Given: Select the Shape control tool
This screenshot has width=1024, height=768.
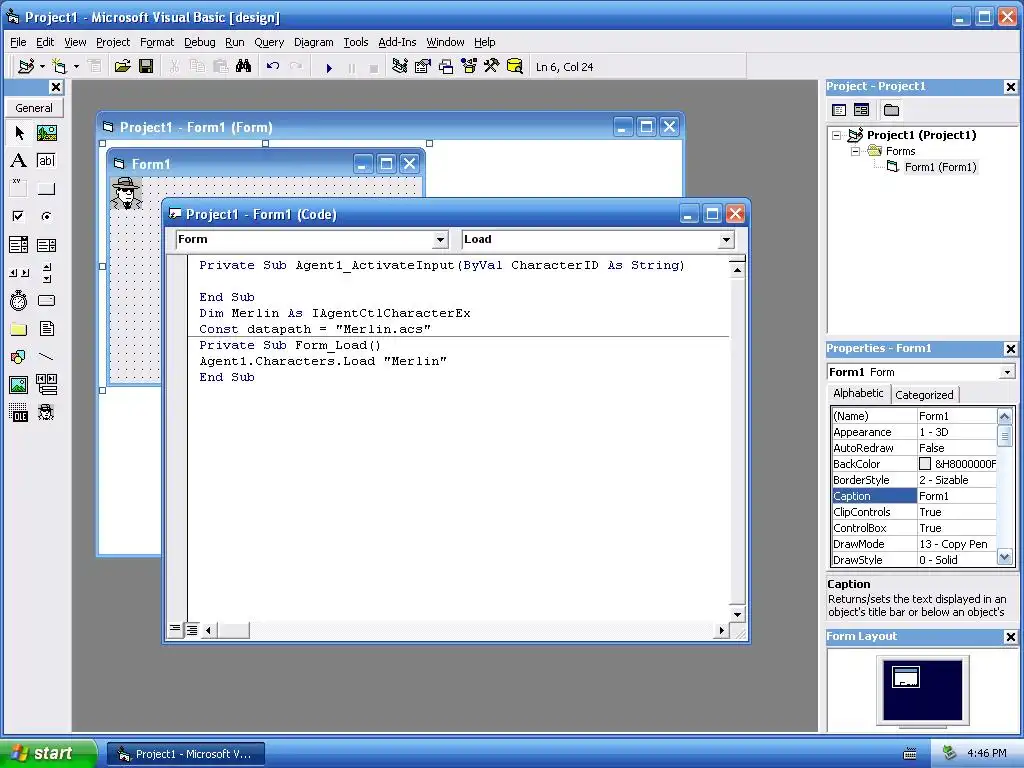Looking at the screenshot, I should pos(19,357).
